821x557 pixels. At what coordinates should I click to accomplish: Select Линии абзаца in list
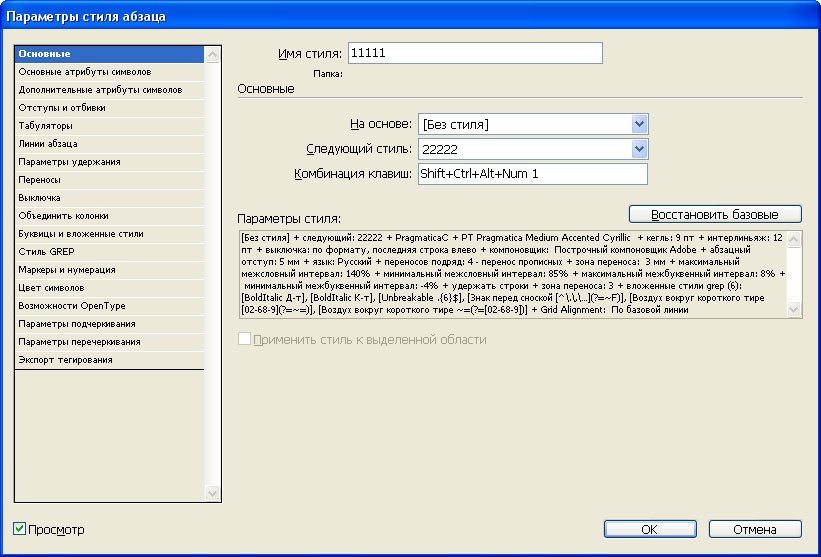pyautogui.click(x=109, y=144)
